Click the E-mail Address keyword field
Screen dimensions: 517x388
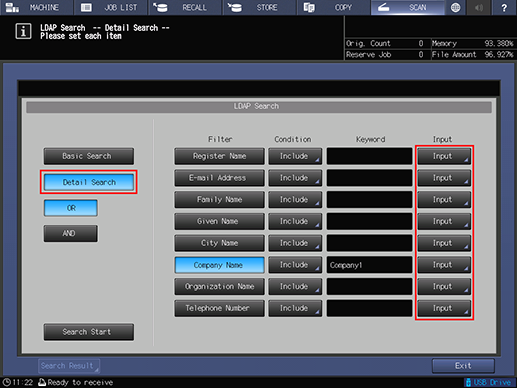point(370,178)
